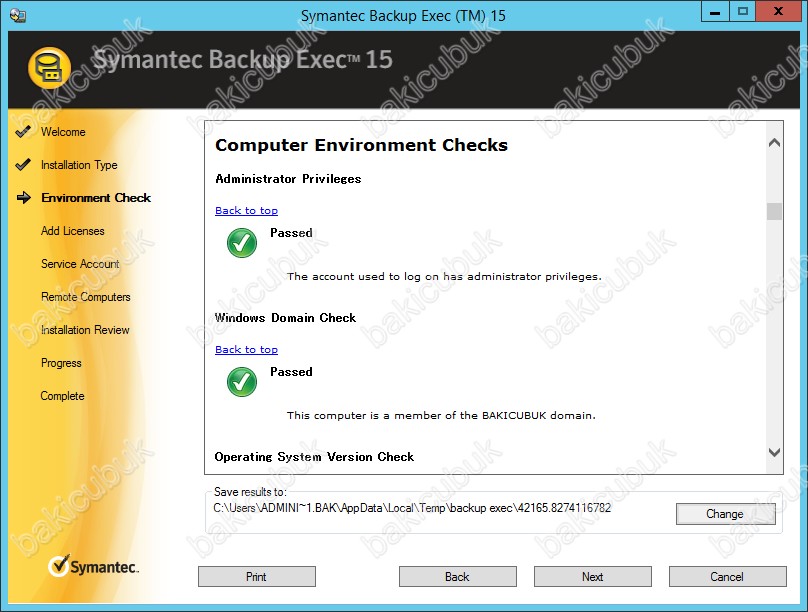Click Next to continue installation
Screen dimensions: 808x612
click(x=593, y=576)
